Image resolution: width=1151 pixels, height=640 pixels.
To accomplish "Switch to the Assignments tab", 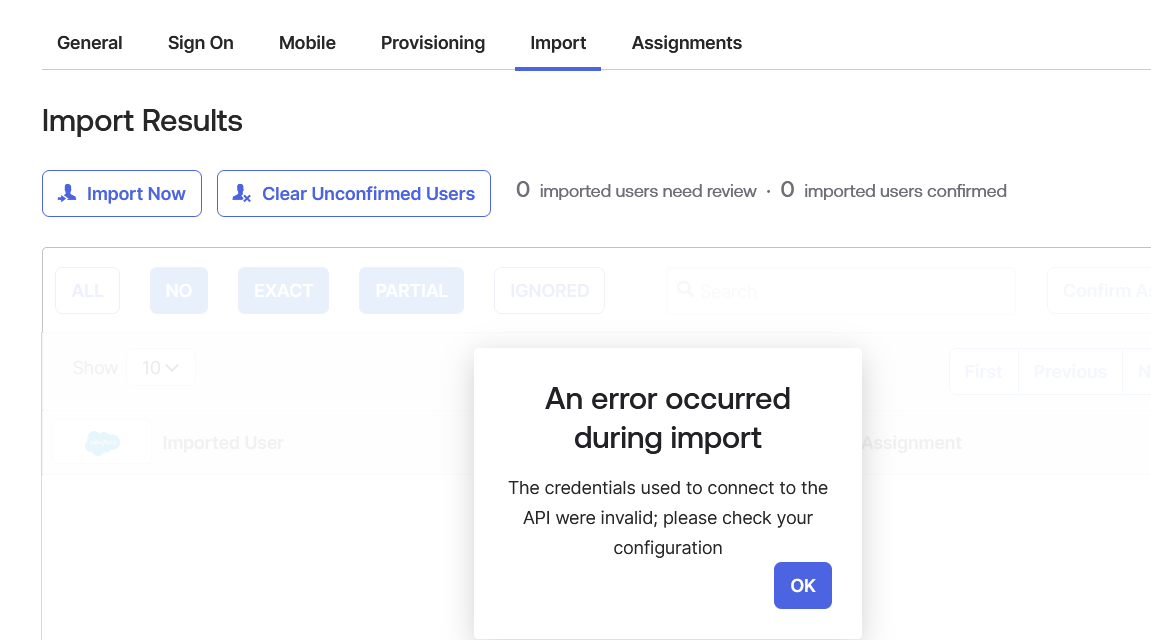I will (x=687, y=43).
